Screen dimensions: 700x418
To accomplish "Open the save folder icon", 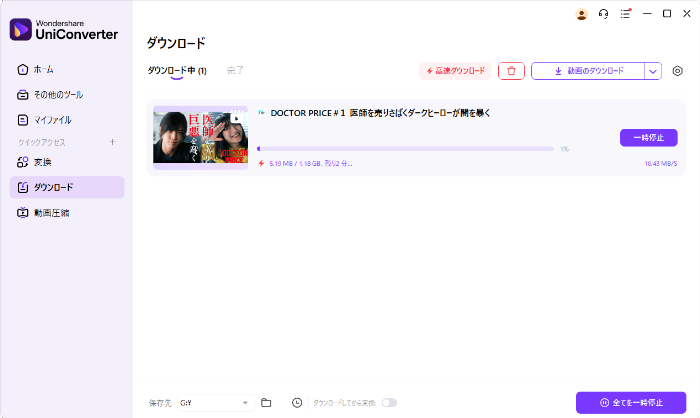I will [x=266, y=403].
